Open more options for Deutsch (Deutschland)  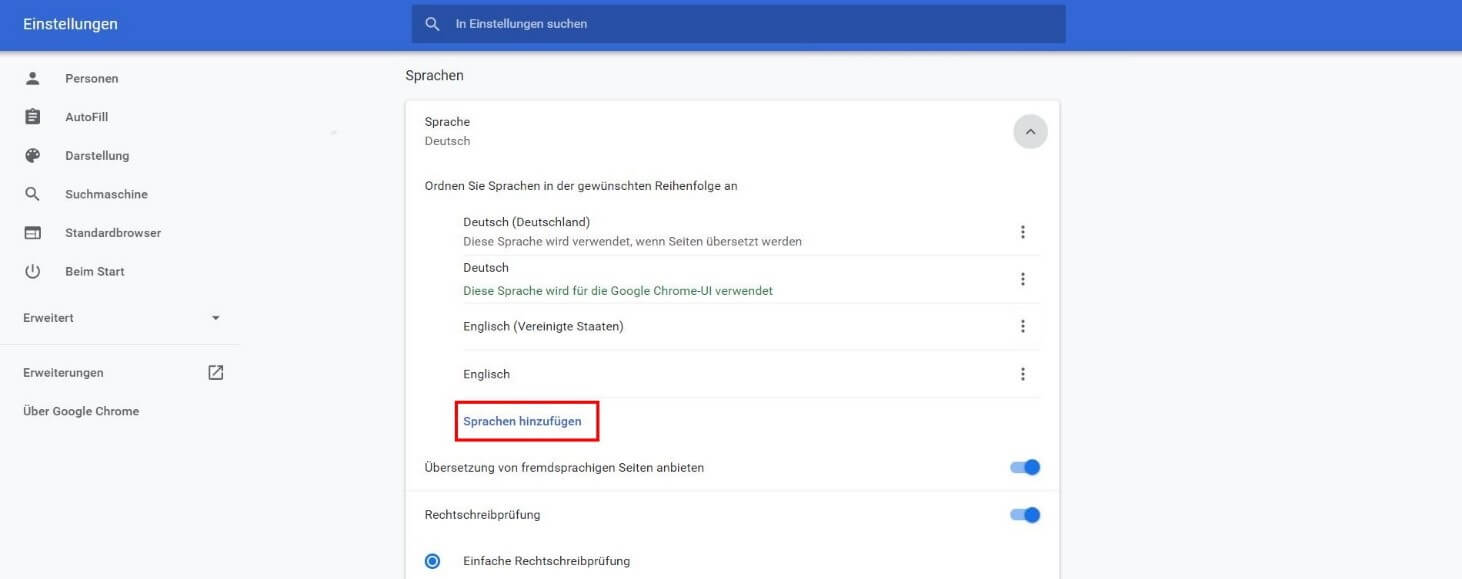(1022, 232)
